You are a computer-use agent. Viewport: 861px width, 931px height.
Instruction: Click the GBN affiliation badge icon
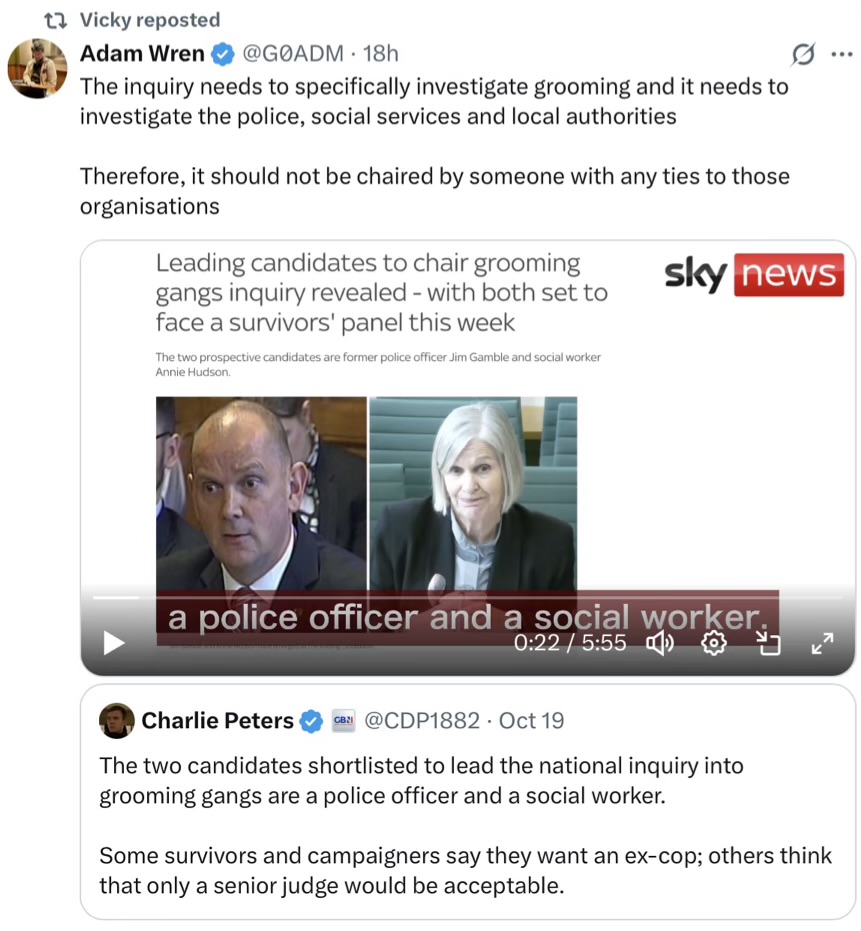tap(343, 720)
